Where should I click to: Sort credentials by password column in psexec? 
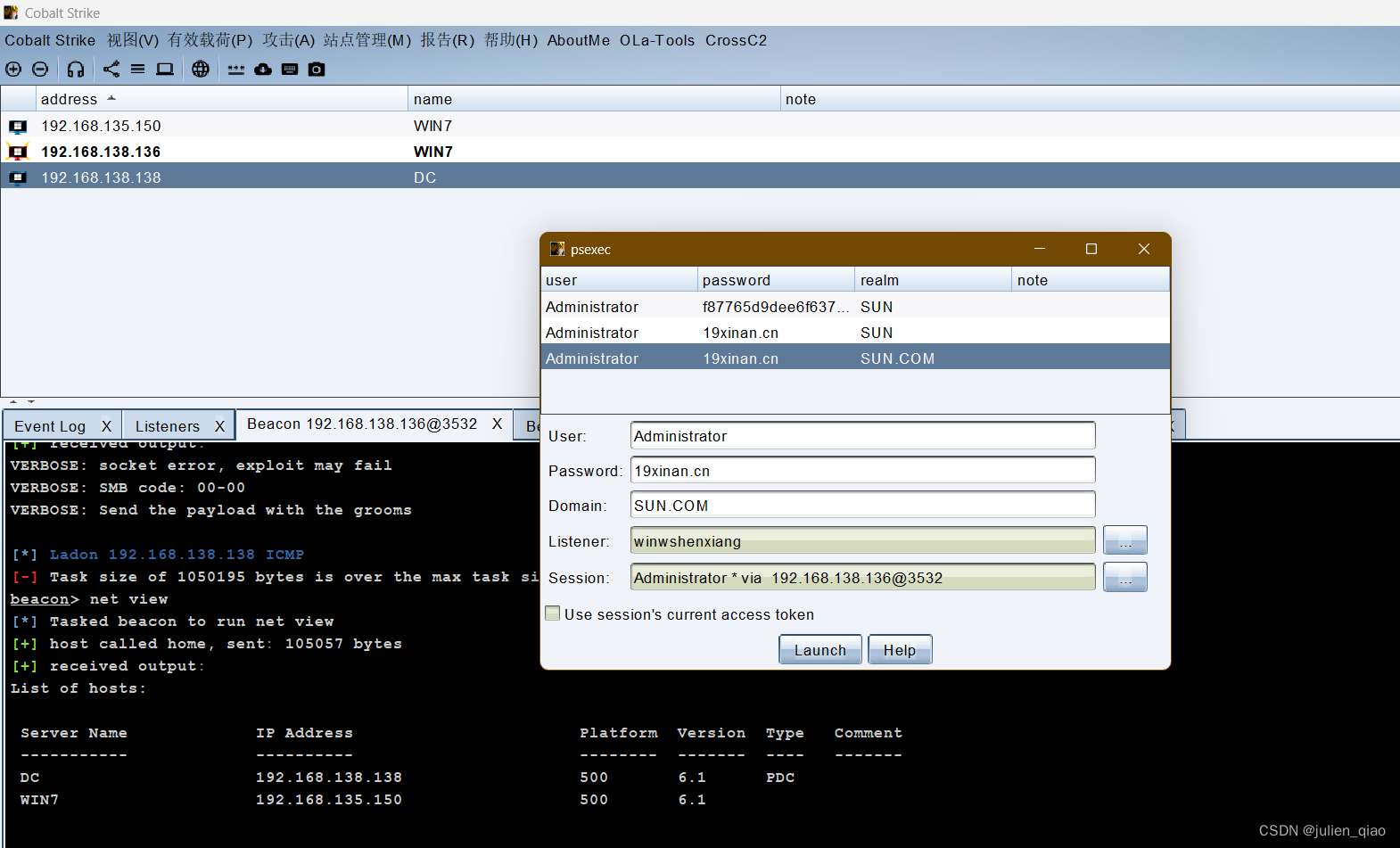[x=776, y=280]
